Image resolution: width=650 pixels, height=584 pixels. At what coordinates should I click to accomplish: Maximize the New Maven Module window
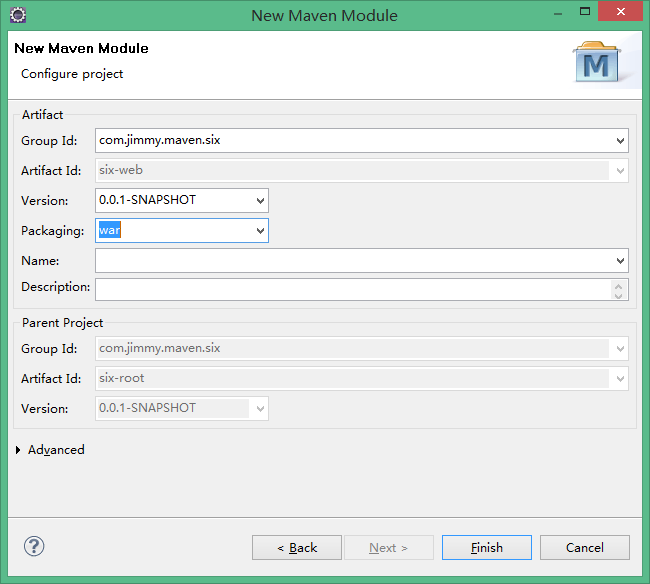585,12
